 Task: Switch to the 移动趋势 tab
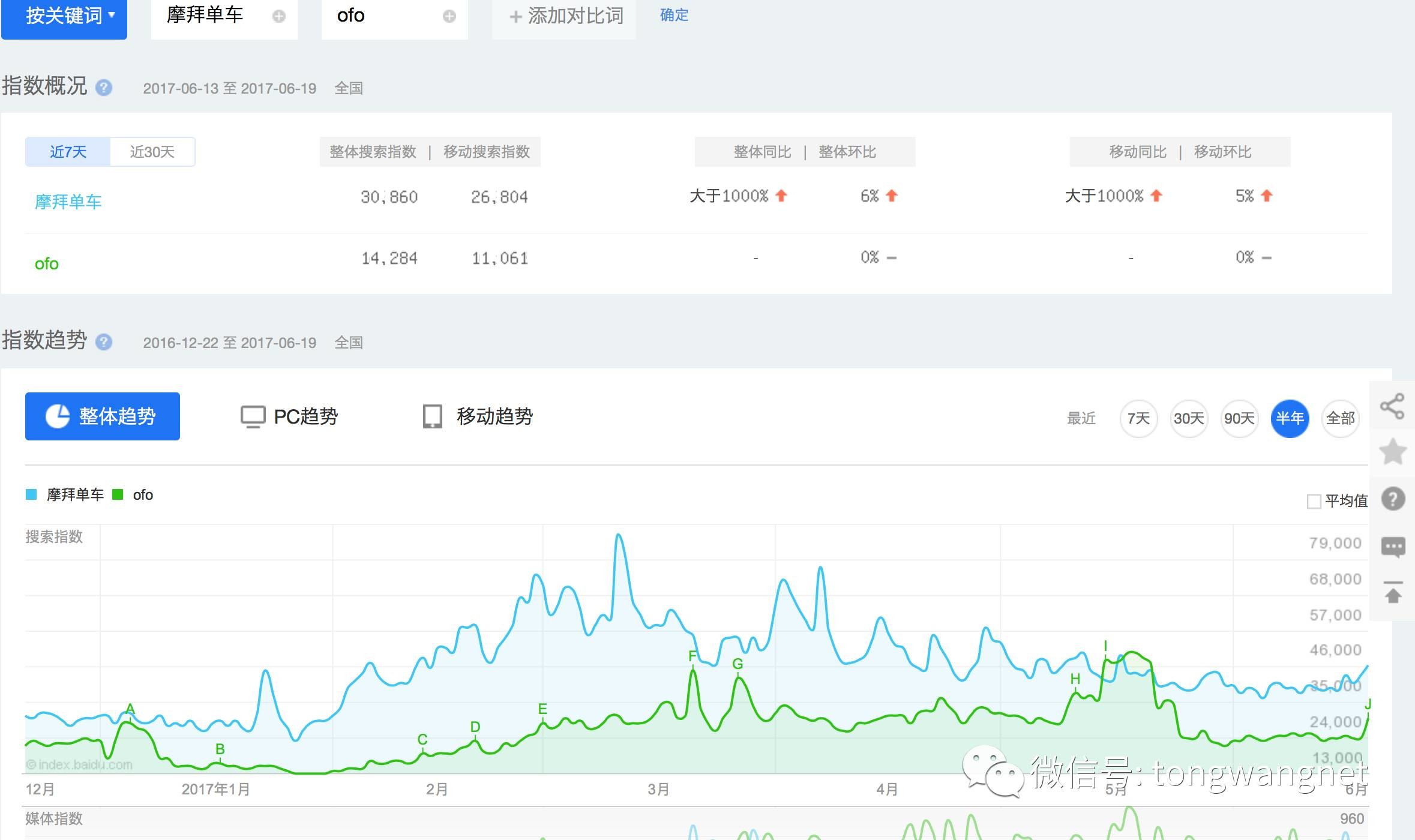coord(478,416)
